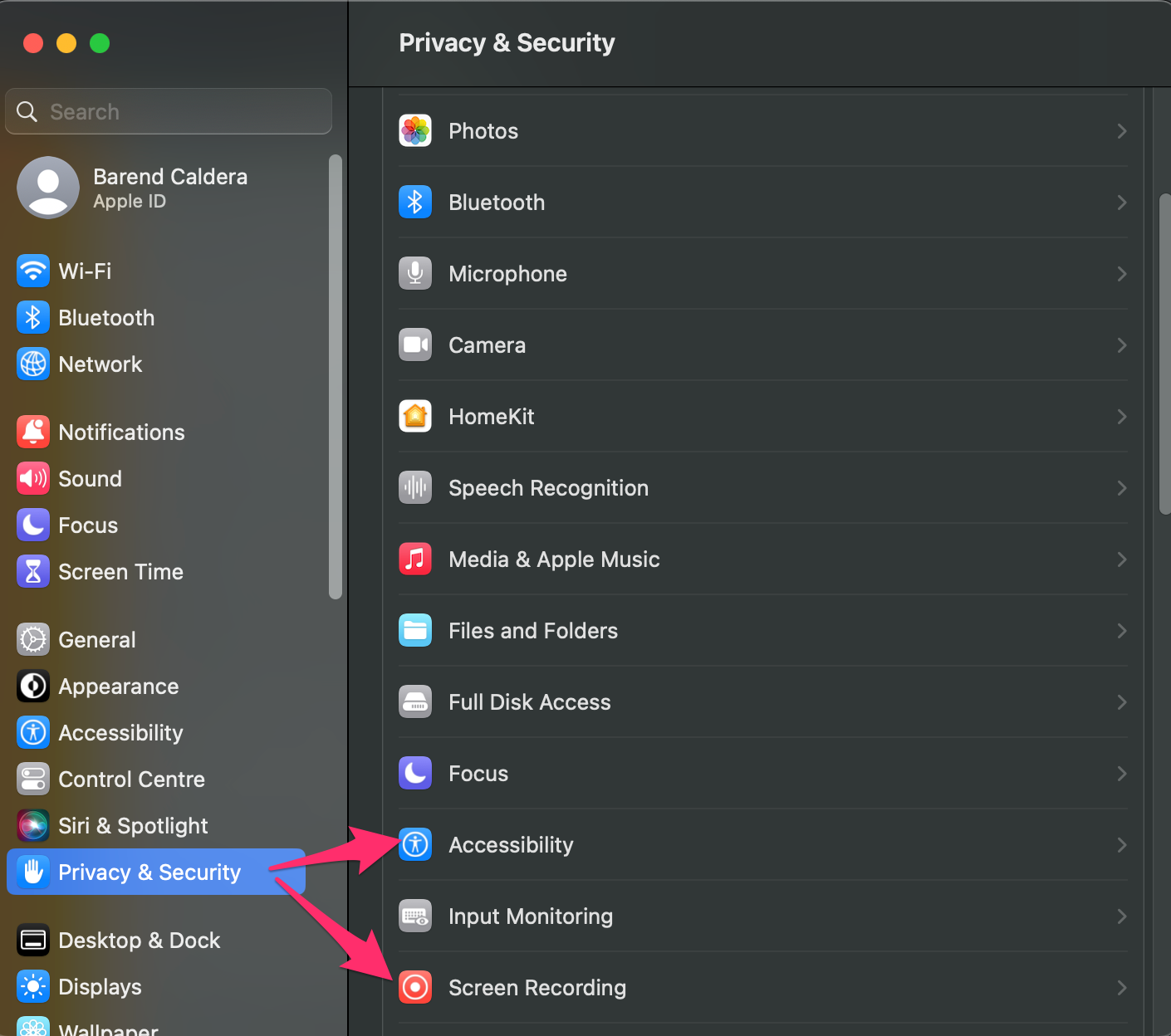1171x1036 pixels.
Task: Click the Sound speaker sidebar icon
Action: tap(33, 479)
